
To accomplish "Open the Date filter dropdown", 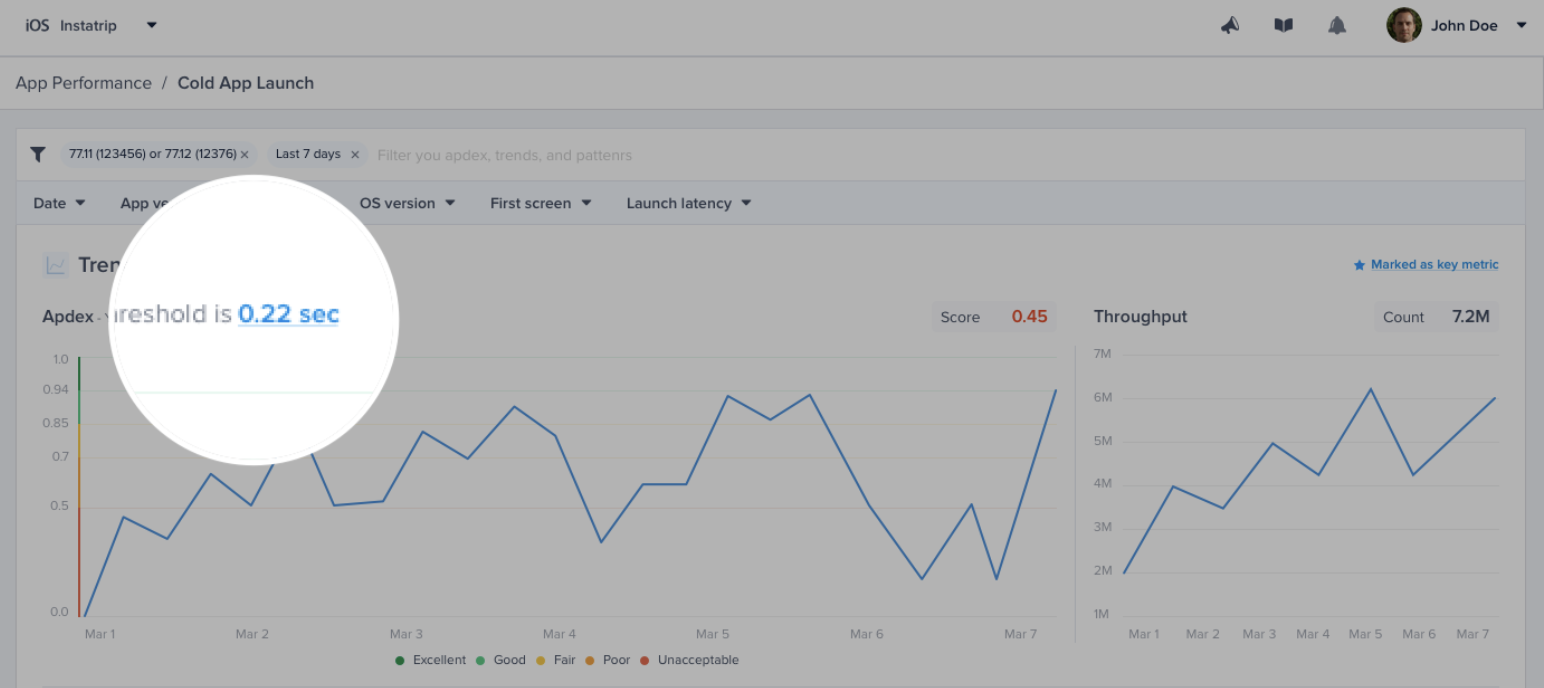I will (x=59, y=203).
